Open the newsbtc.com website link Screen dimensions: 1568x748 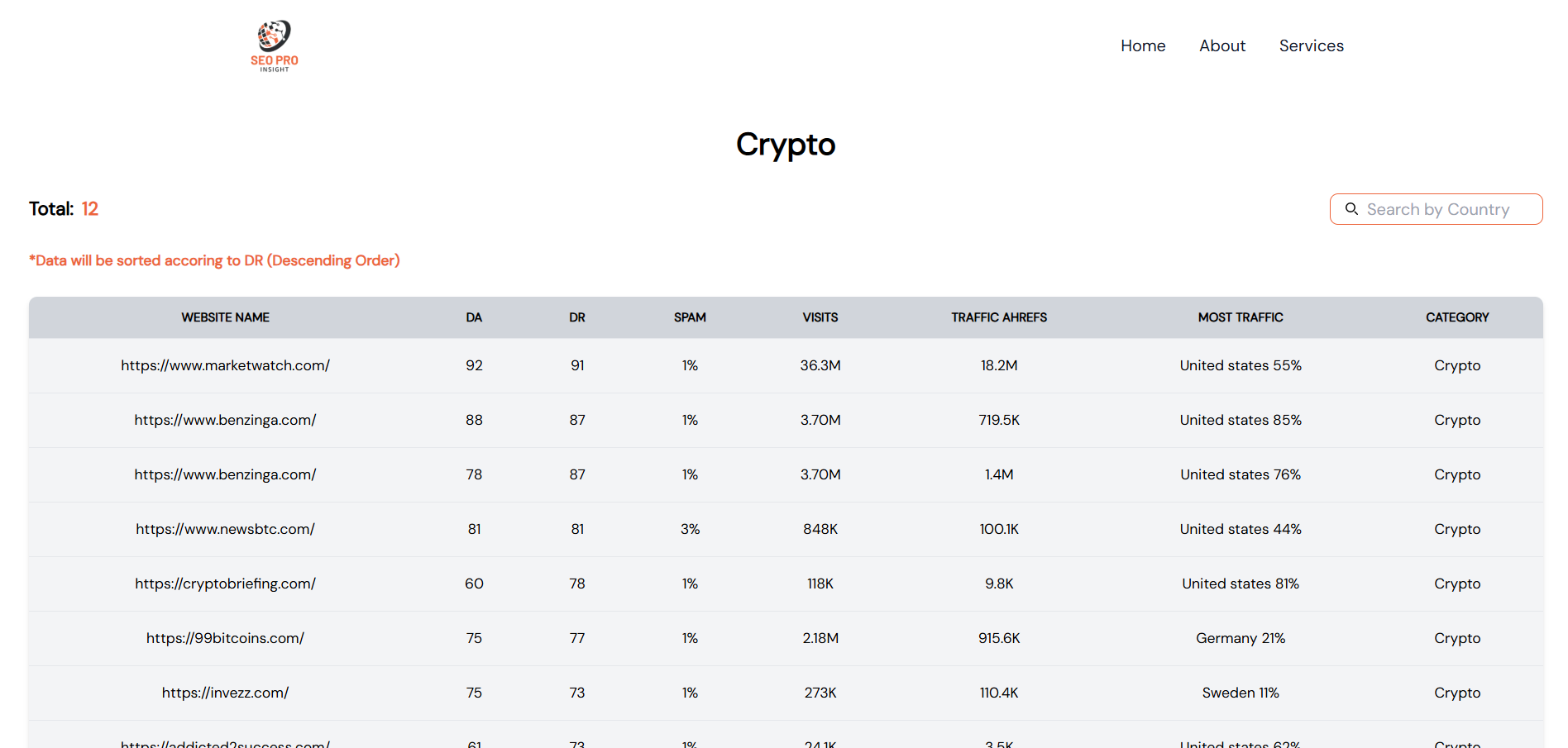[x=225, y=529]
